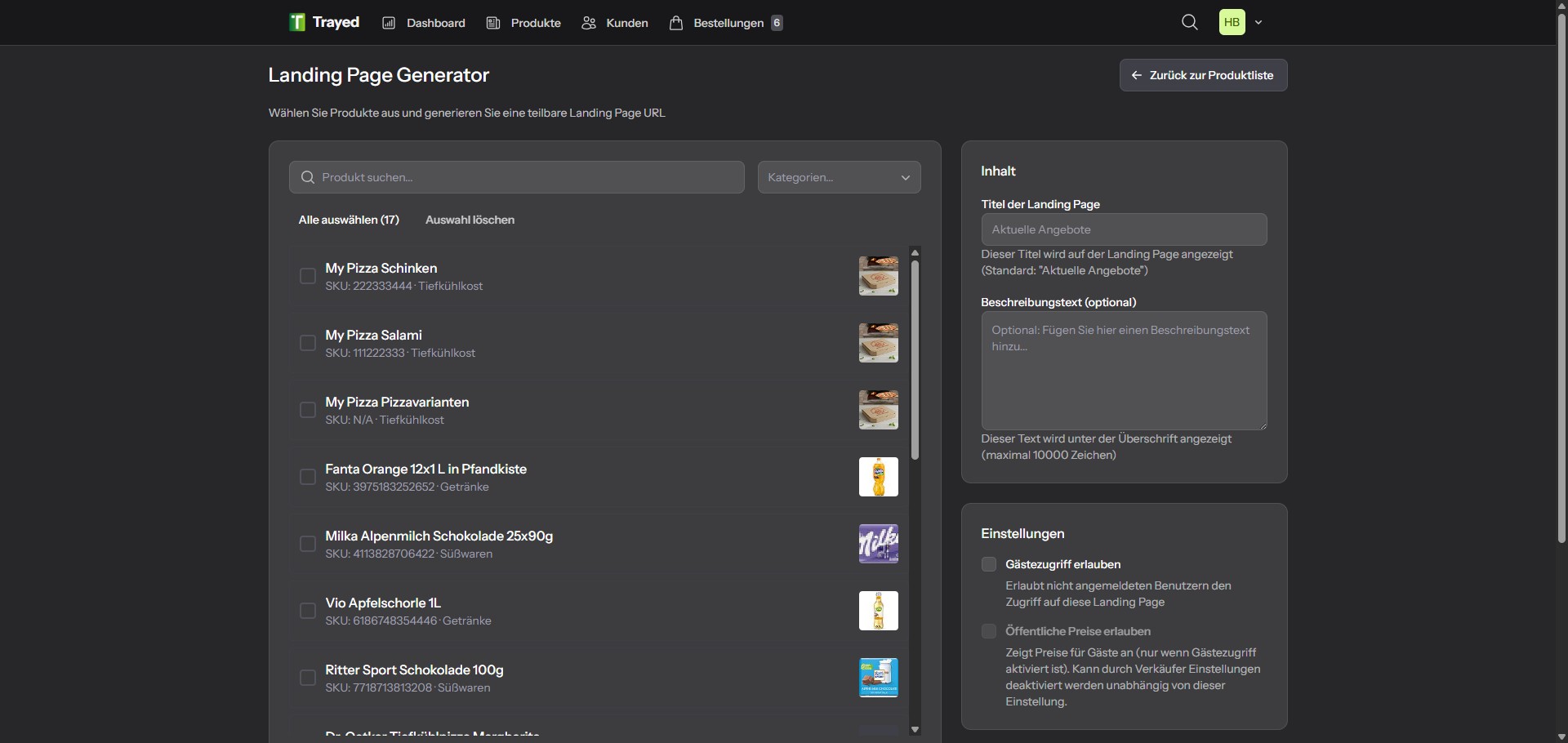
Task: Check the Vio Apfelschorle 1L checkbox
Action: pyautogui.click(x=307, y=611)
